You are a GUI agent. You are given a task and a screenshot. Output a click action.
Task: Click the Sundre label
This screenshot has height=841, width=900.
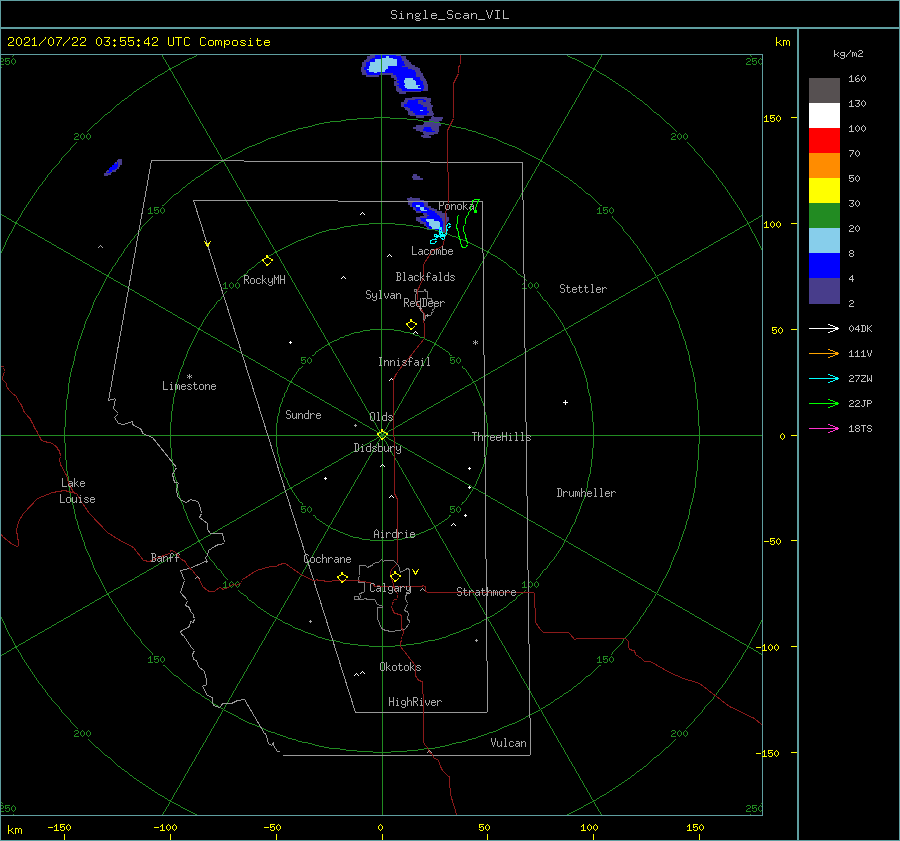pyautogui.click(x=304, y=415)
